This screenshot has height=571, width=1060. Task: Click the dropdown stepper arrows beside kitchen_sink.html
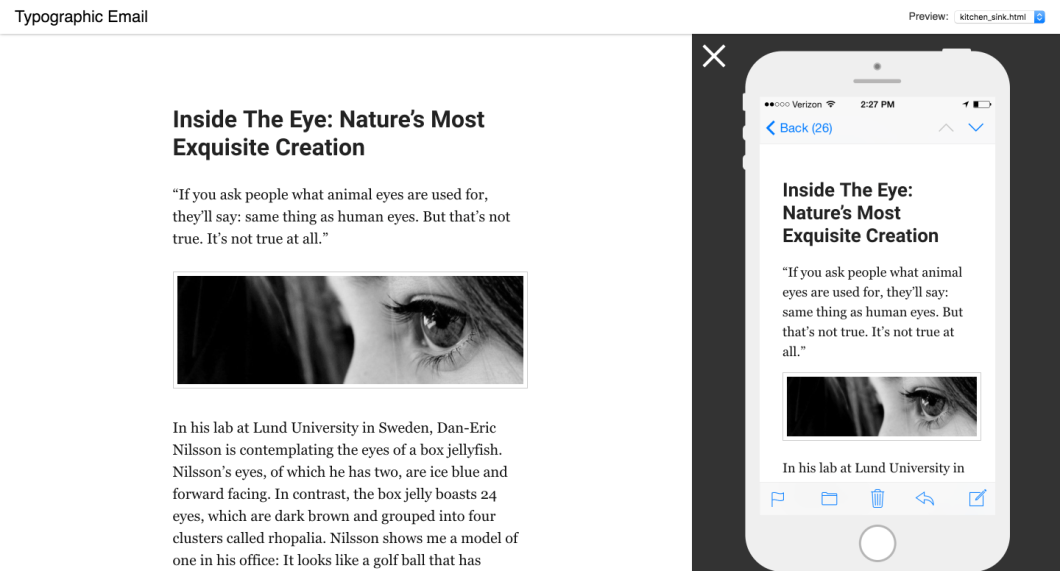(1039, 17)
